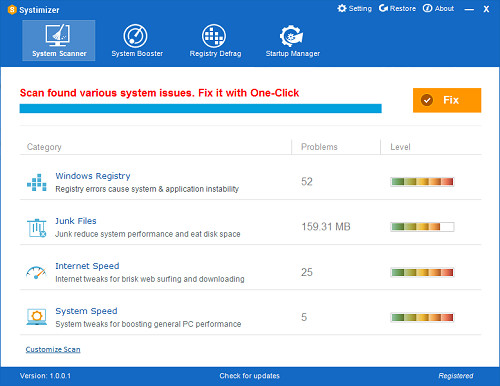Click the Junk Files trash icon
Image resolution: width=500 pixels, height=386 pixels.
36,228
